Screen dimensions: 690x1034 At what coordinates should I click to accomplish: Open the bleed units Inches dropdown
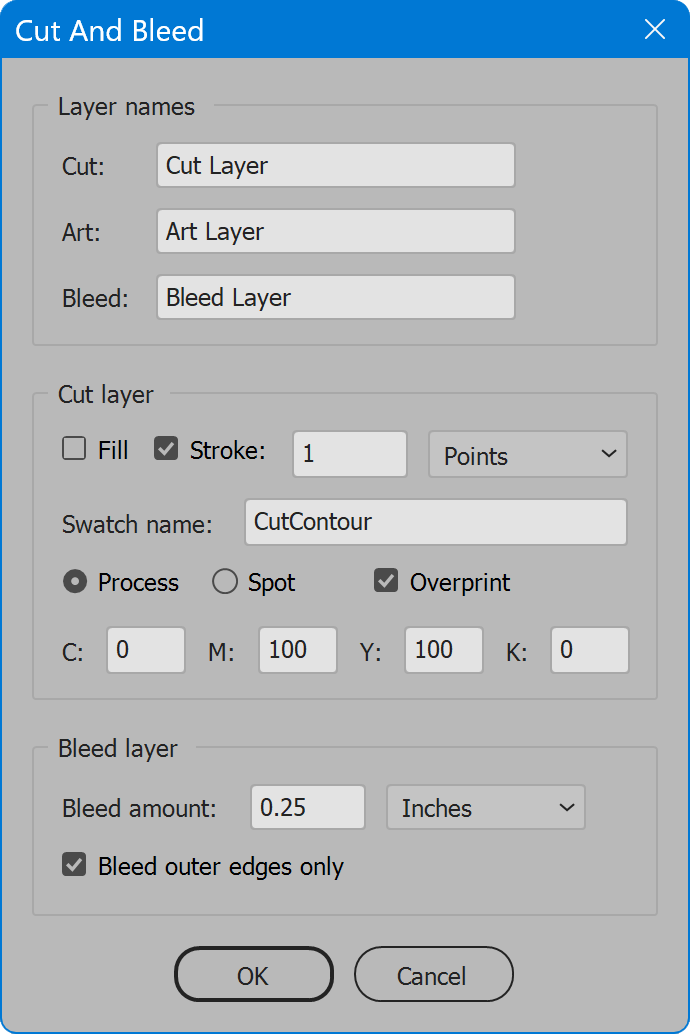(486, 807)
